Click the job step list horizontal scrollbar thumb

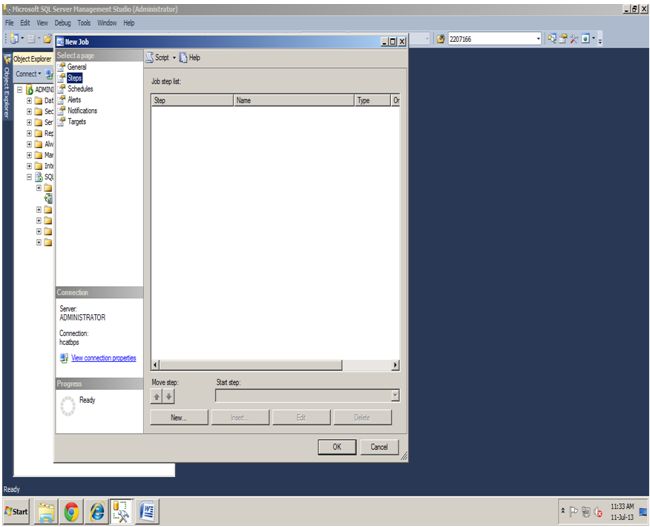click(x=251, y=365)
